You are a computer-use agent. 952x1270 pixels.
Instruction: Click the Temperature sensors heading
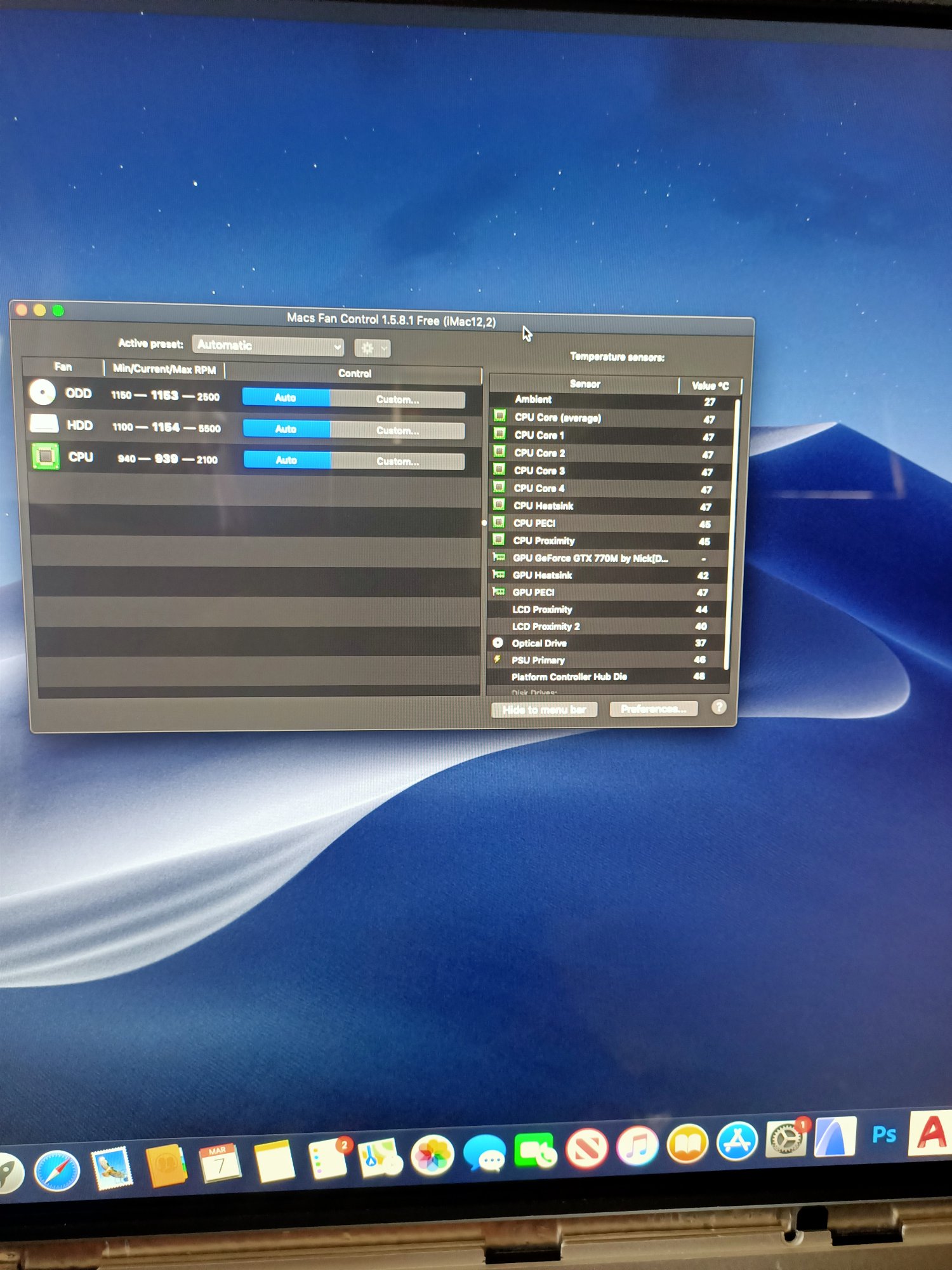[x=617, y=357]
